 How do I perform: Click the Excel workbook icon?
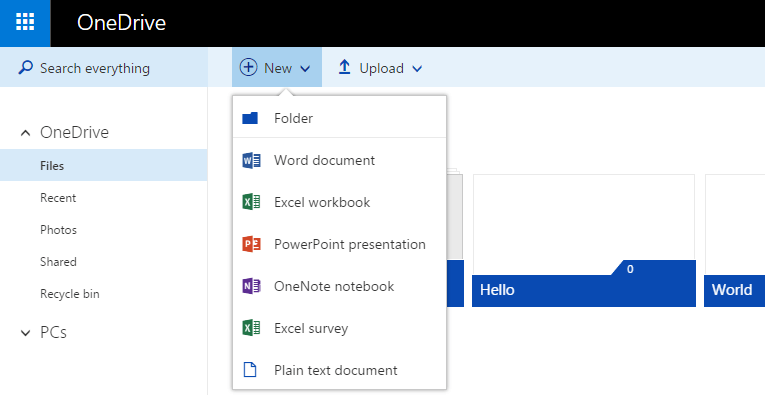251,202
